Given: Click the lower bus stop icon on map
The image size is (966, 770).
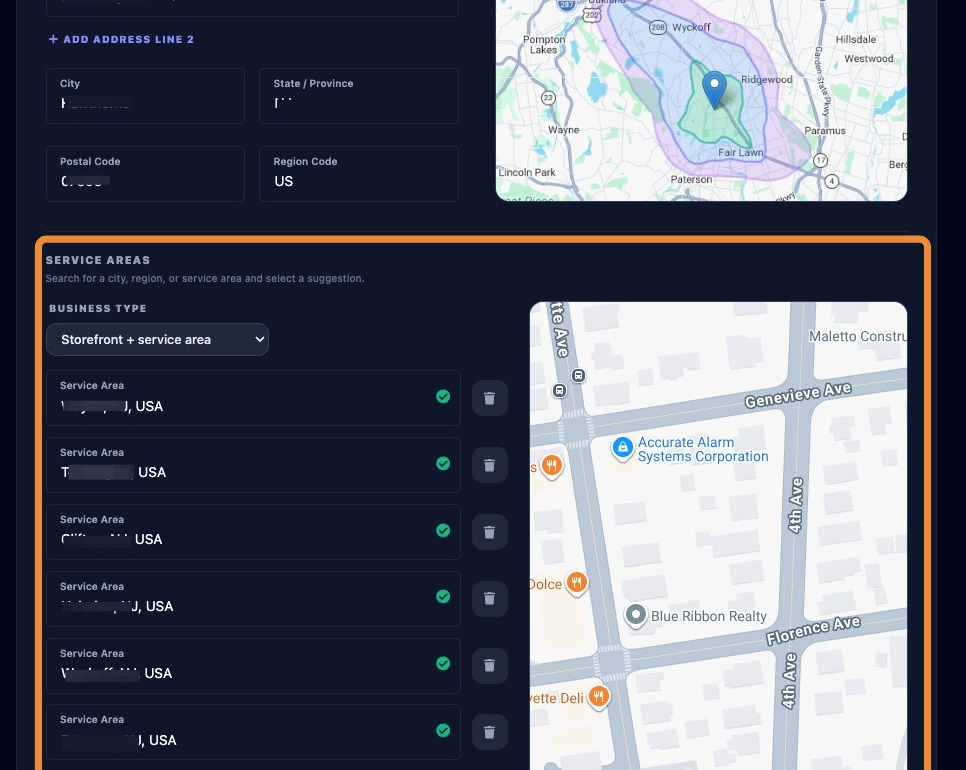Looking at the screenshot, I should click(x=559, y=390).
